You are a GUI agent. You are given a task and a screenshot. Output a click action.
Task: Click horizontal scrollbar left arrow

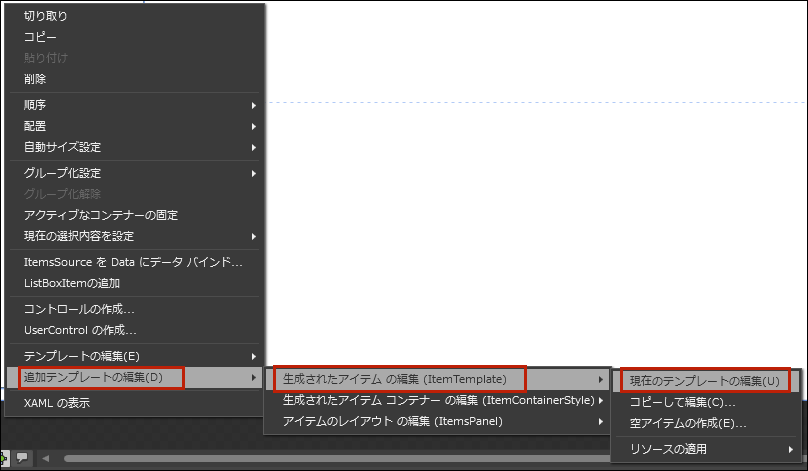(x=46, y=458)
